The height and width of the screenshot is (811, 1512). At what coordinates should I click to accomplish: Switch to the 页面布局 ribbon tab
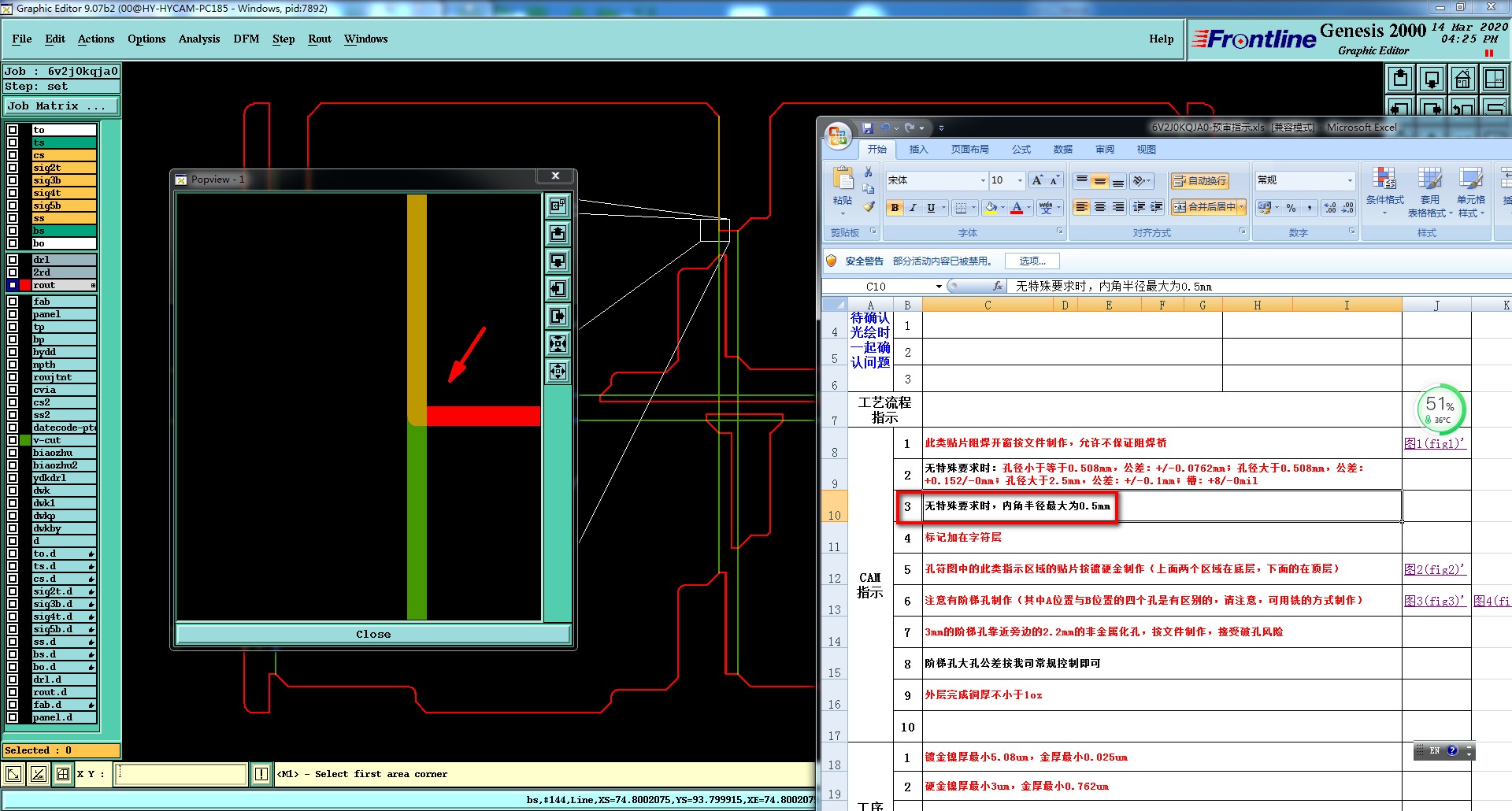969,149
